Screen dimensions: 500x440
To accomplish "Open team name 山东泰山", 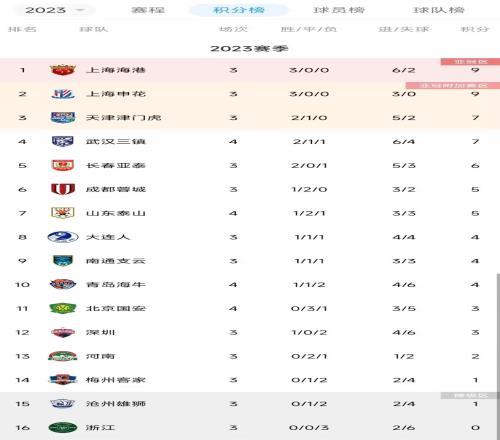I will pyautogui.click(x=116, y=213).
